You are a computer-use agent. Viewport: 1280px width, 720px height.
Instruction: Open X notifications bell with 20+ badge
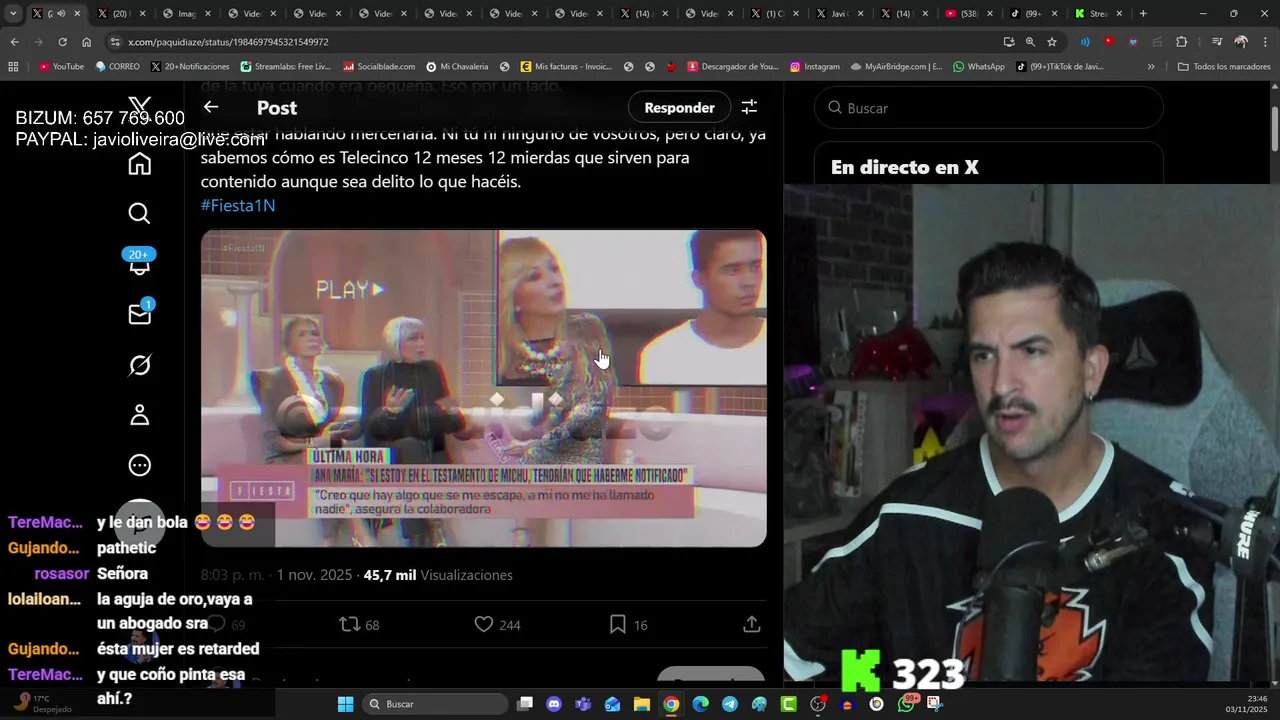(x=140, y=262)
